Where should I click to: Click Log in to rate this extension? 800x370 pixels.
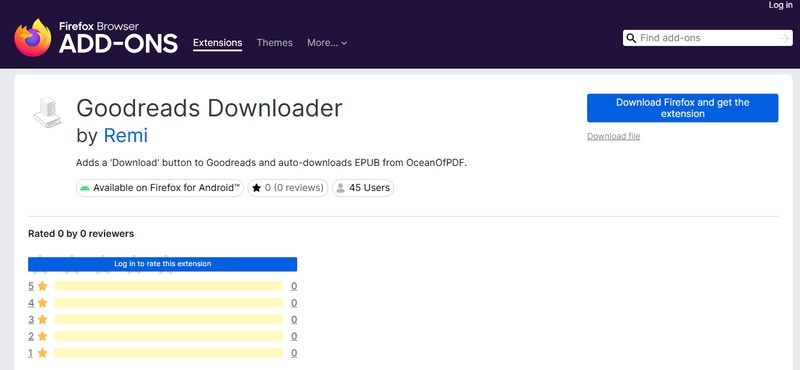(162, 264)
